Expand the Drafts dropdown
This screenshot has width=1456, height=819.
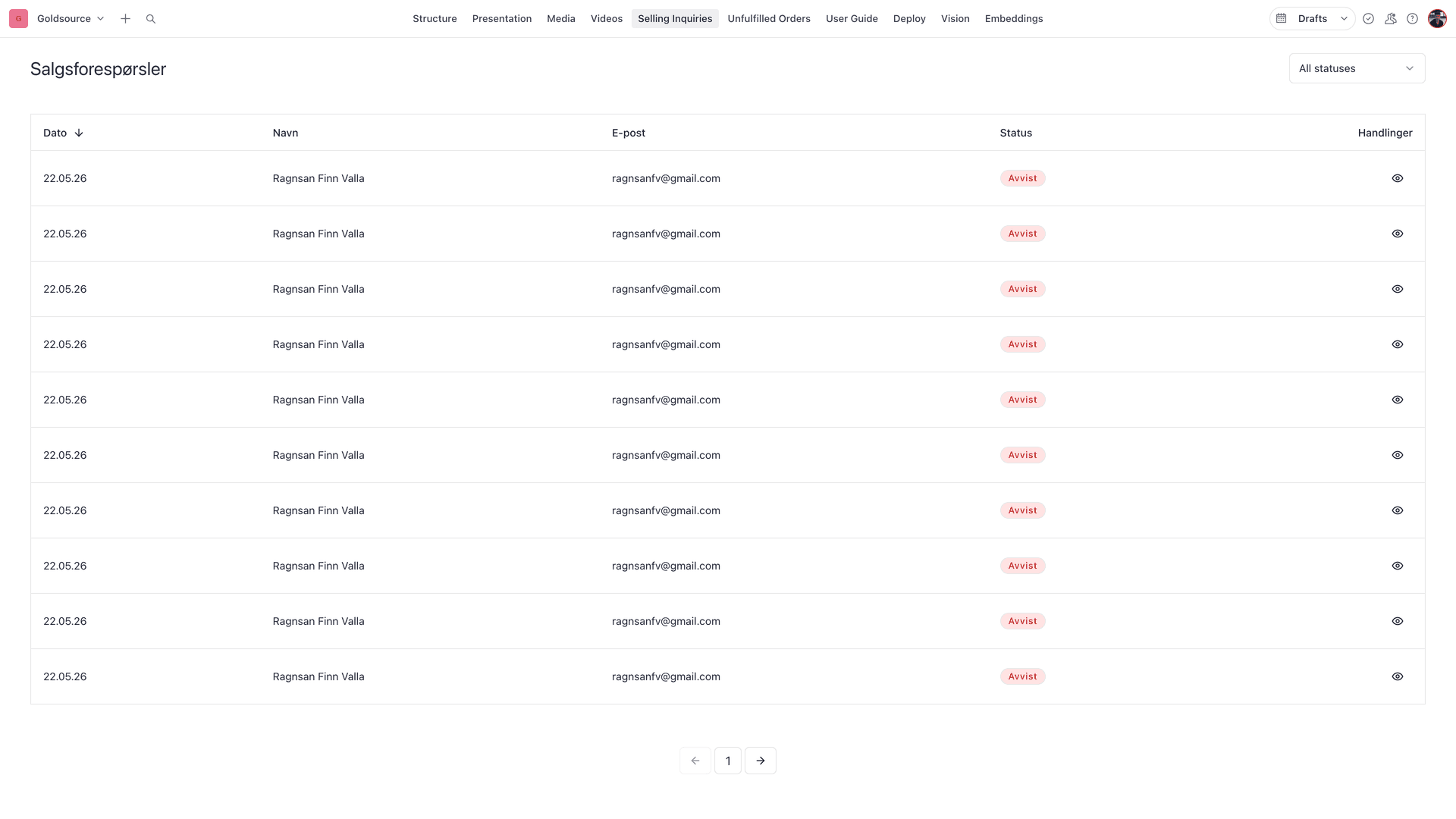[1321, 18]
